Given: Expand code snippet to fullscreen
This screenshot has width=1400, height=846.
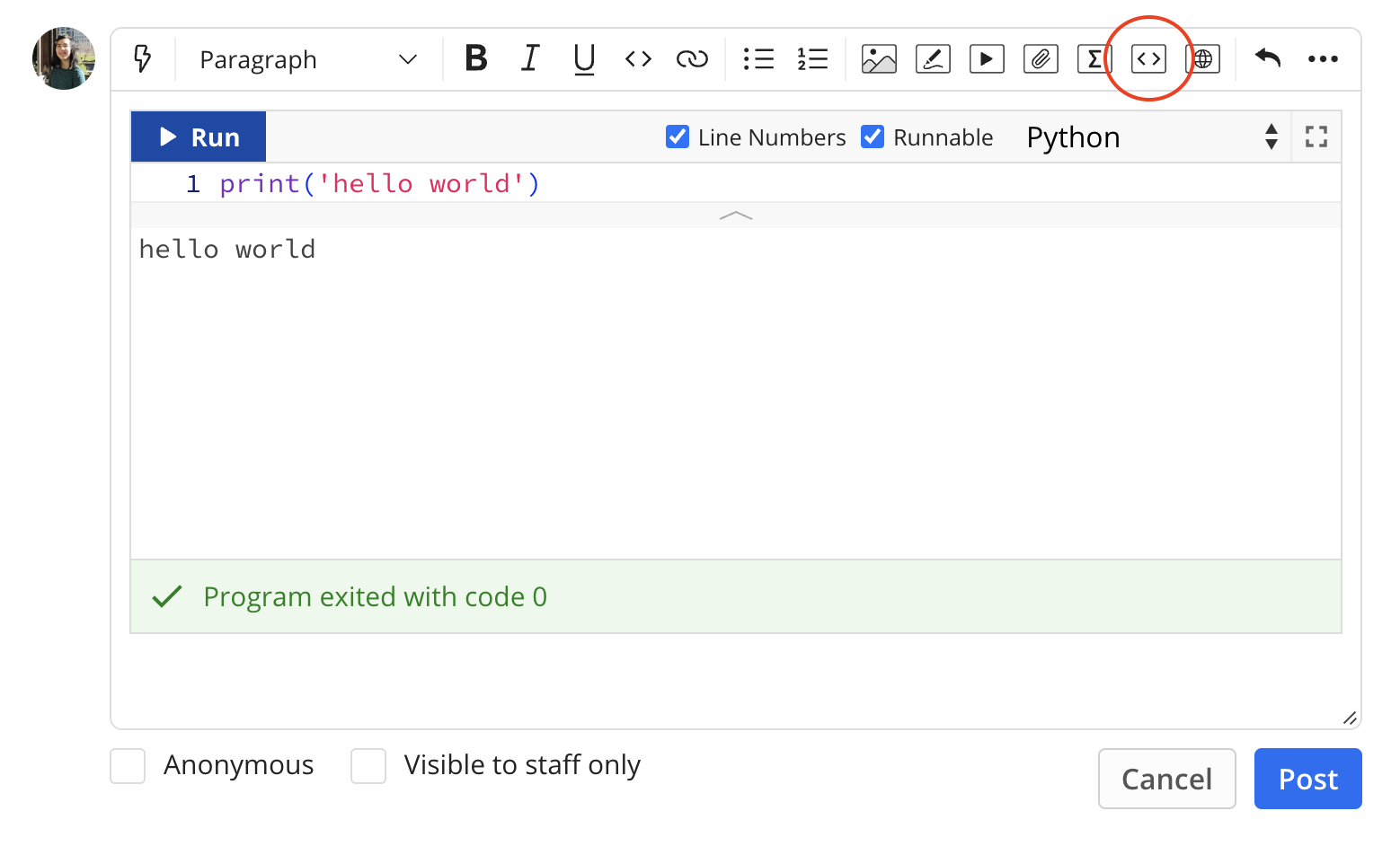Looking at the screenshot, I should 1316,137.
